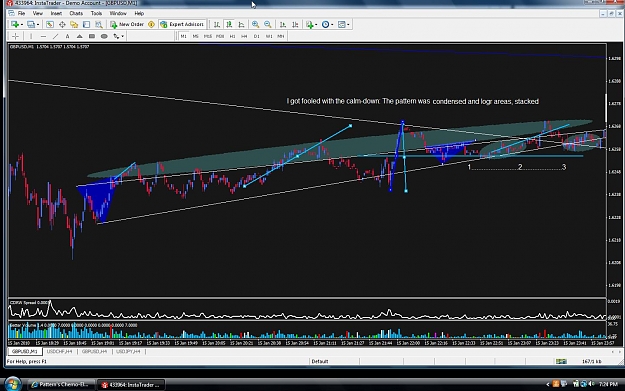The width and height of the screenshot is (625, 391).
Task: Switch to the Pattern's Chemo taskbar window
Action: 61,385
